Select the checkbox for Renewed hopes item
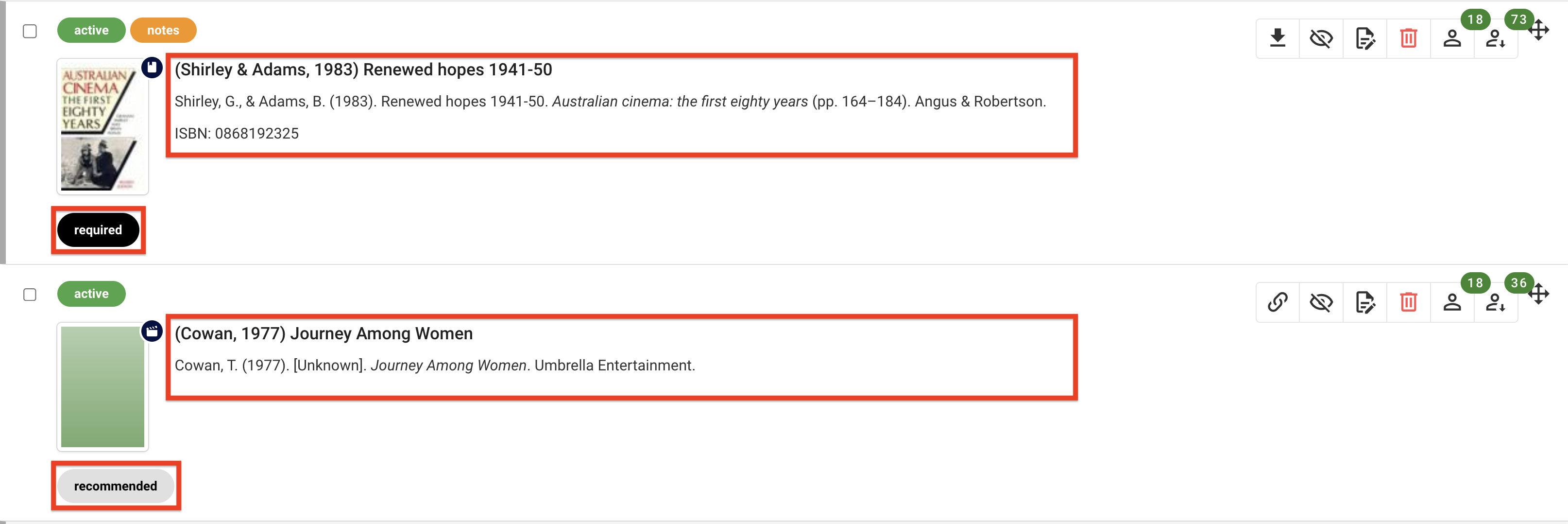The width and height of the screenshot is (1568, 524). coord(28,30)
